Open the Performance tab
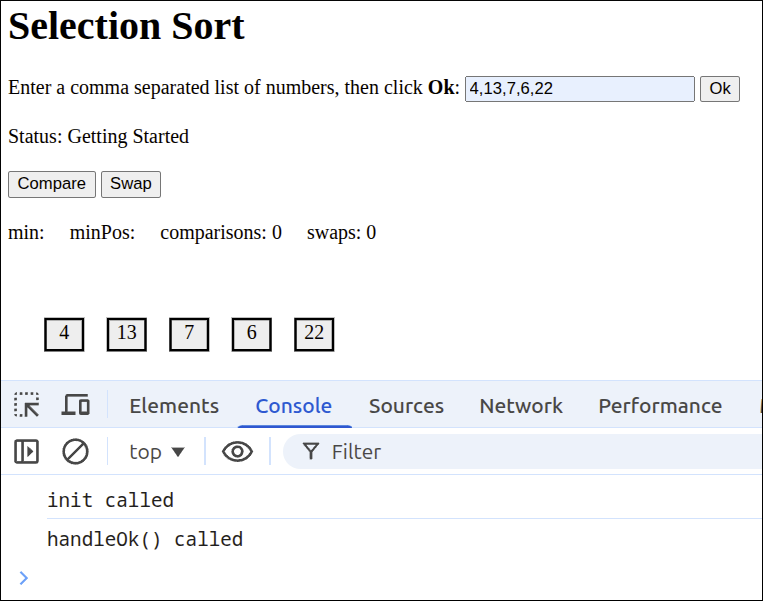This screenshot has width=763, height=601. click(x=660, y=406)
